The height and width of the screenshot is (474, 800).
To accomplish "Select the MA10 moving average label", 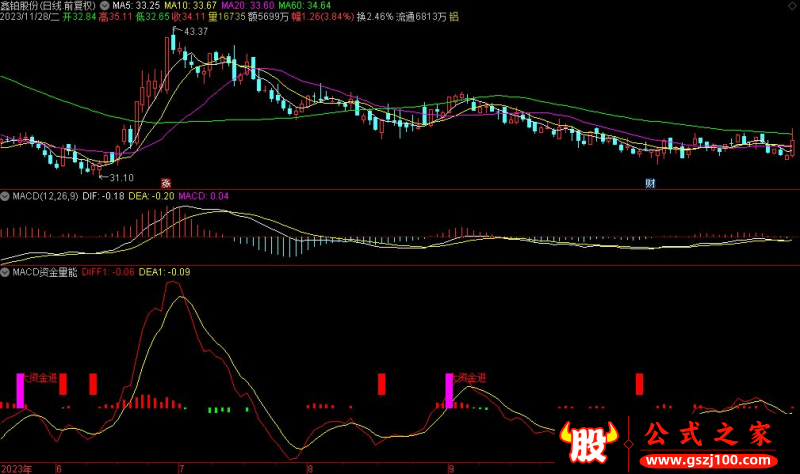I will click(177, 5).
